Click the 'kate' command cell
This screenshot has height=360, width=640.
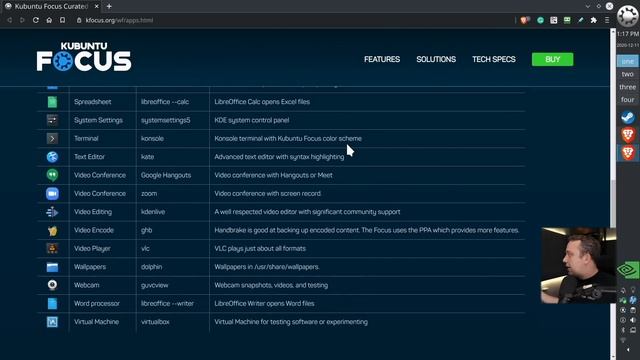147,157
